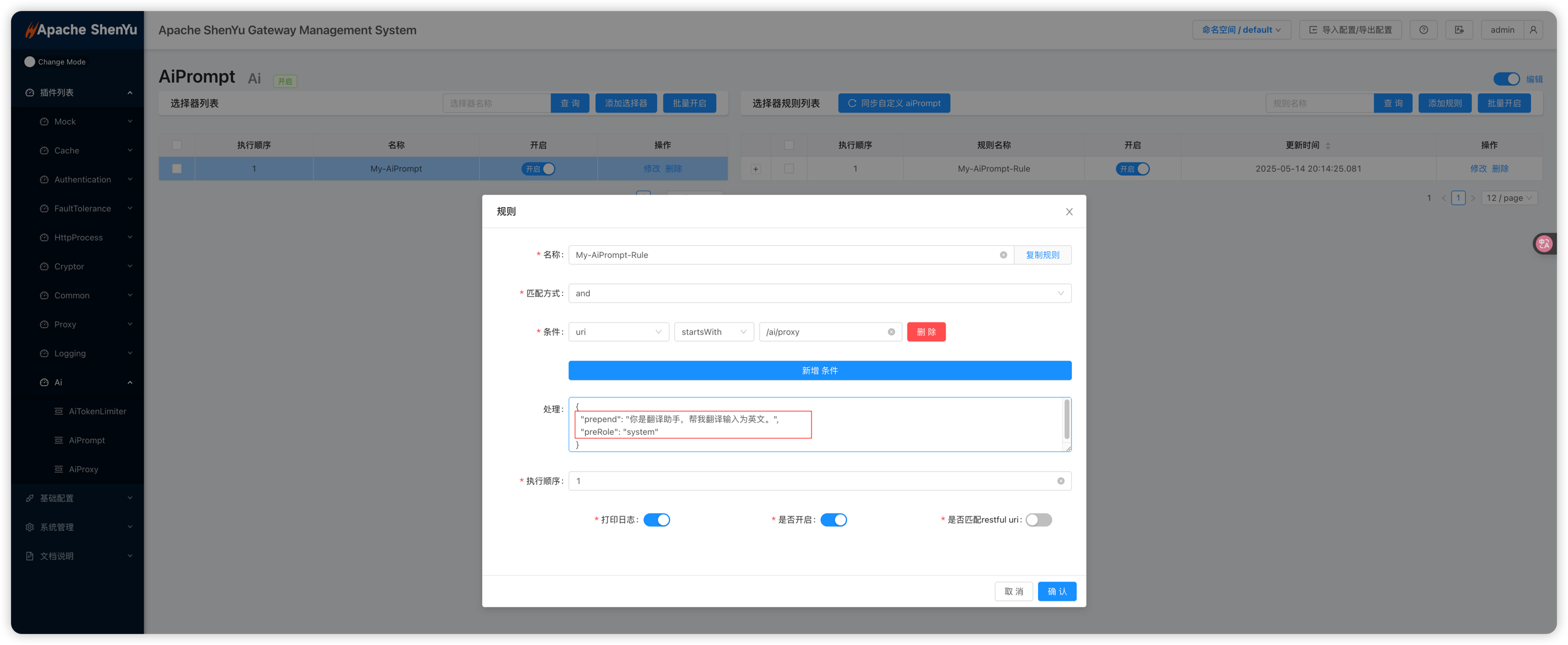
Task: Click 确认 to save the rule
Action: 1057,591
